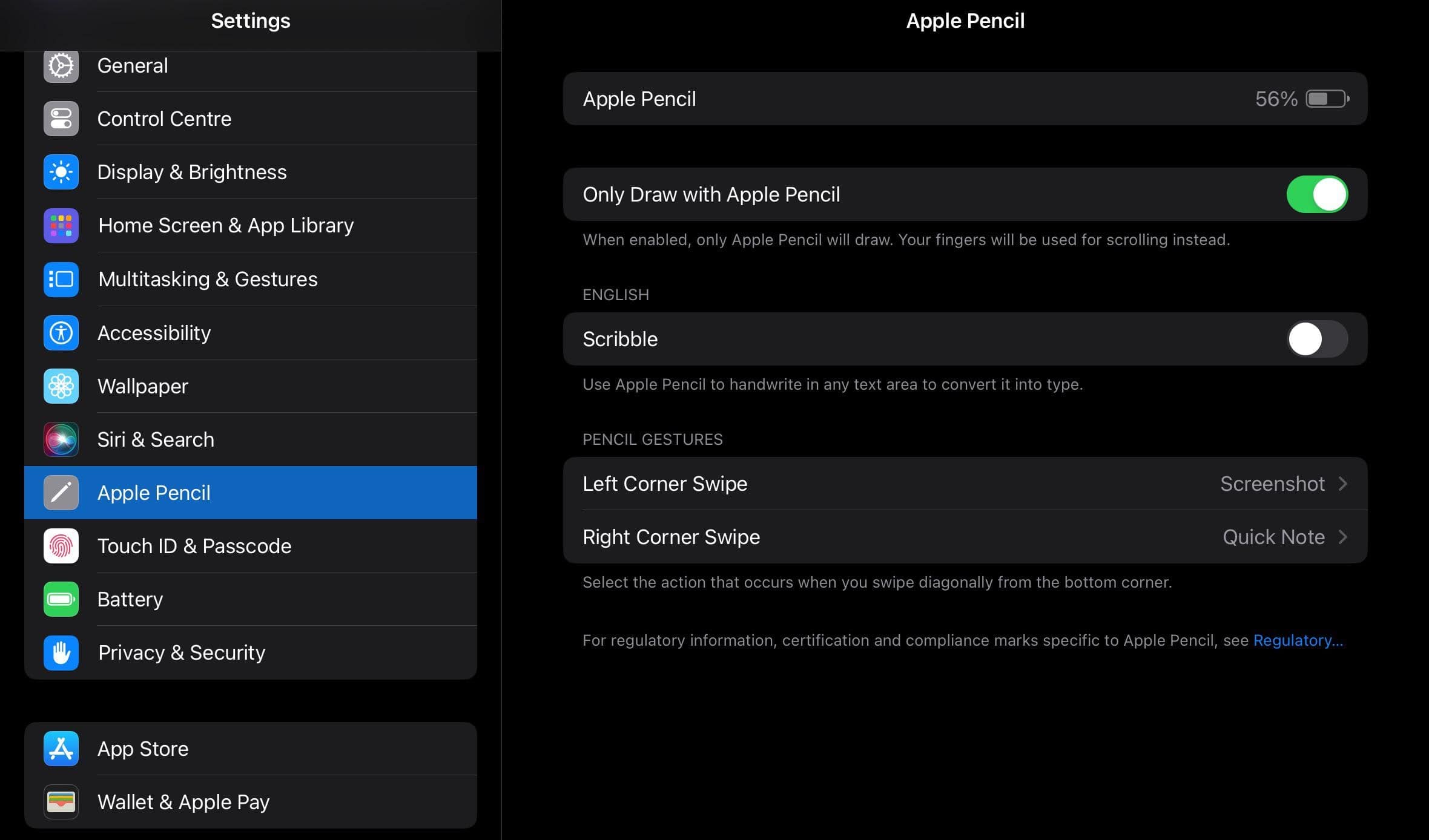
Task: Open Wallet & Apple Pay
Action: pyautogui.click(x=251, y=802)
